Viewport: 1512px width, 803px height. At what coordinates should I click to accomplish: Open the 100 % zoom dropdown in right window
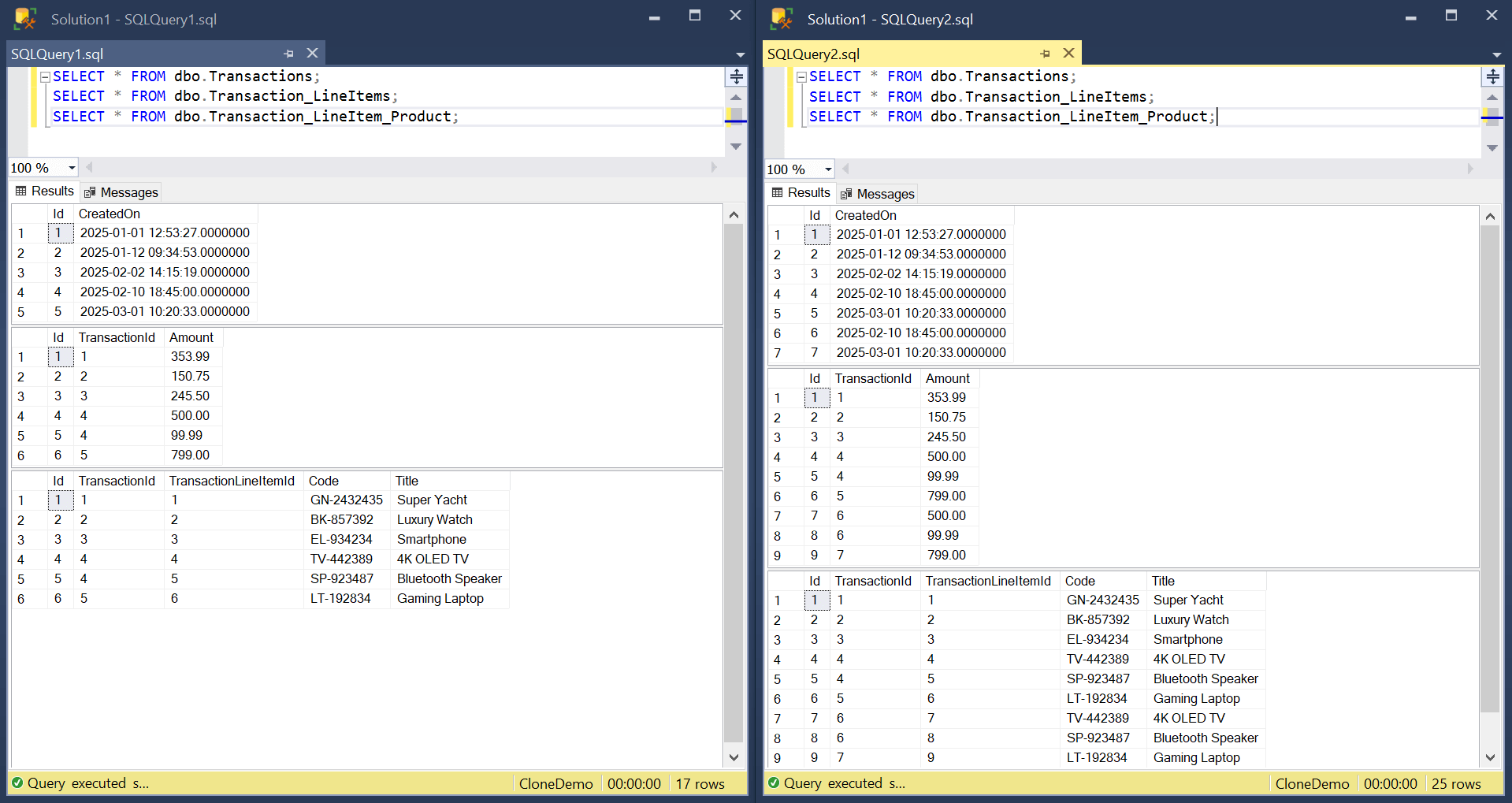(x=828, y=169)
